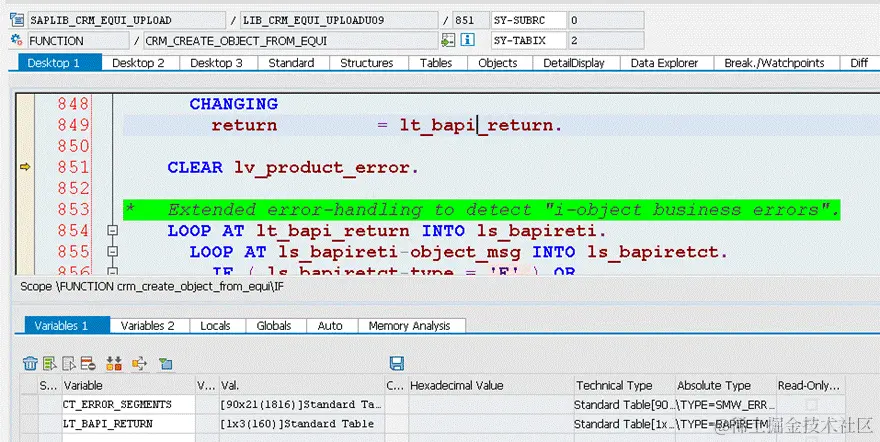The height and width of the screenshot is (442, 880).
Task: Click the Technical Type column header
Action: pyautogui.click(x=624, y=385)
